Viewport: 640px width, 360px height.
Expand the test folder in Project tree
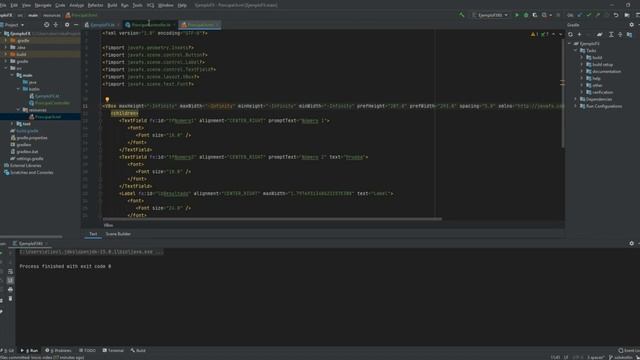(x=12, y=124)
